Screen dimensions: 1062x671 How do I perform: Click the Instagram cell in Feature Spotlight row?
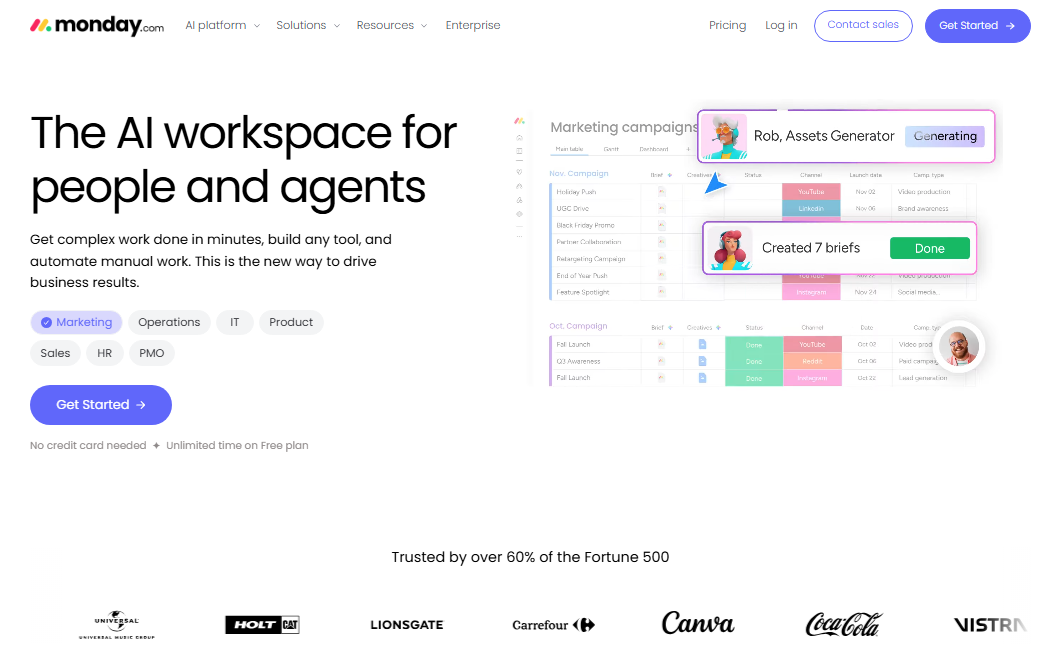811,292
